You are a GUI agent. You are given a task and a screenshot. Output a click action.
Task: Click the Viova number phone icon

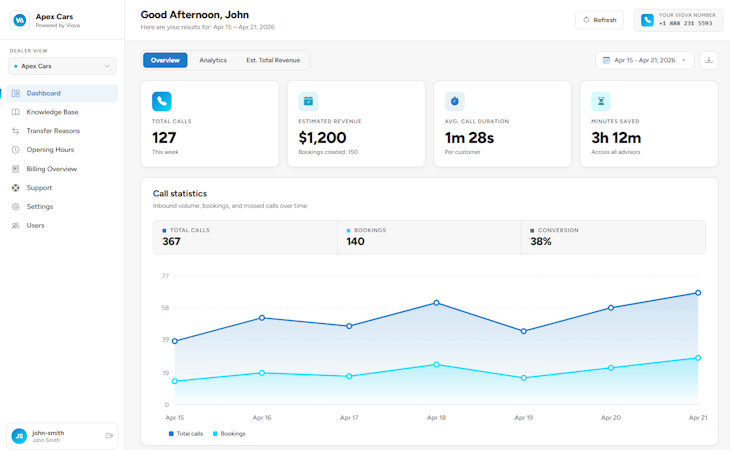pos(647,20)
